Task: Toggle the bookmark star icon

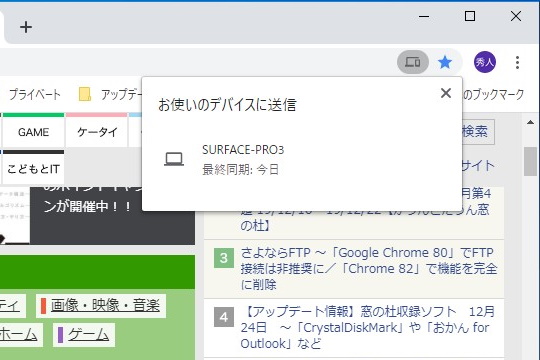Action: pos(445,62)
